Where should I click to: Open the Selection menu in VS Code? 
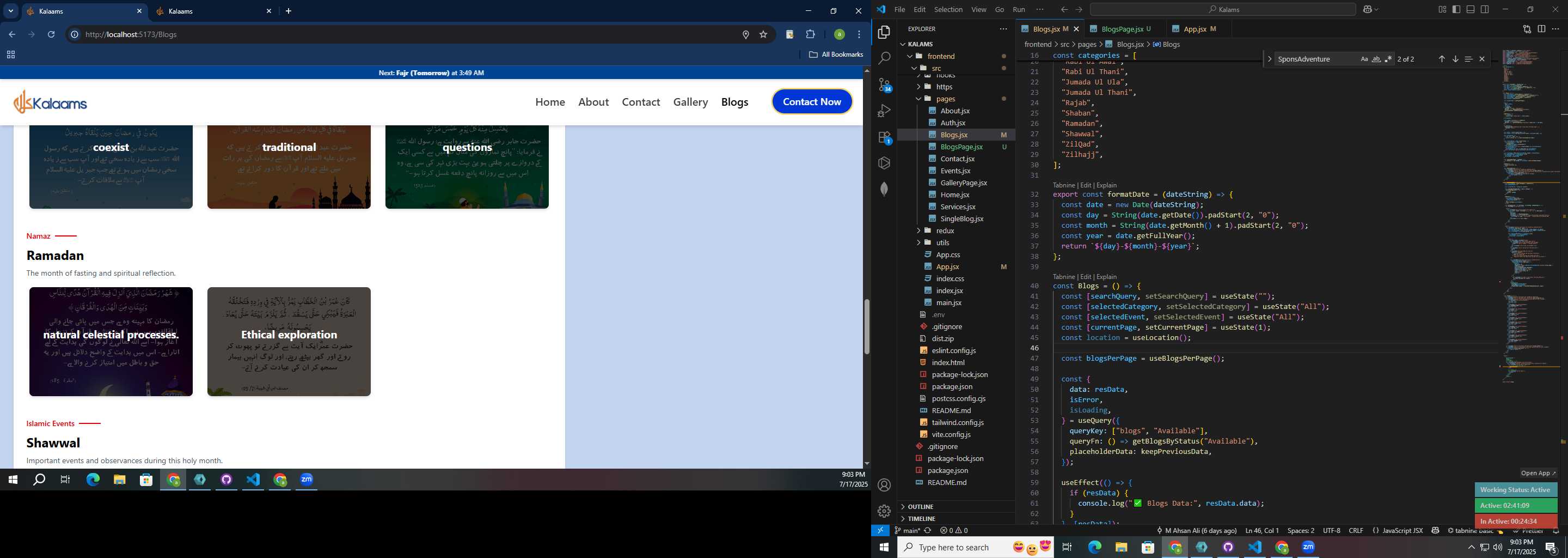(x=948, y=9)
